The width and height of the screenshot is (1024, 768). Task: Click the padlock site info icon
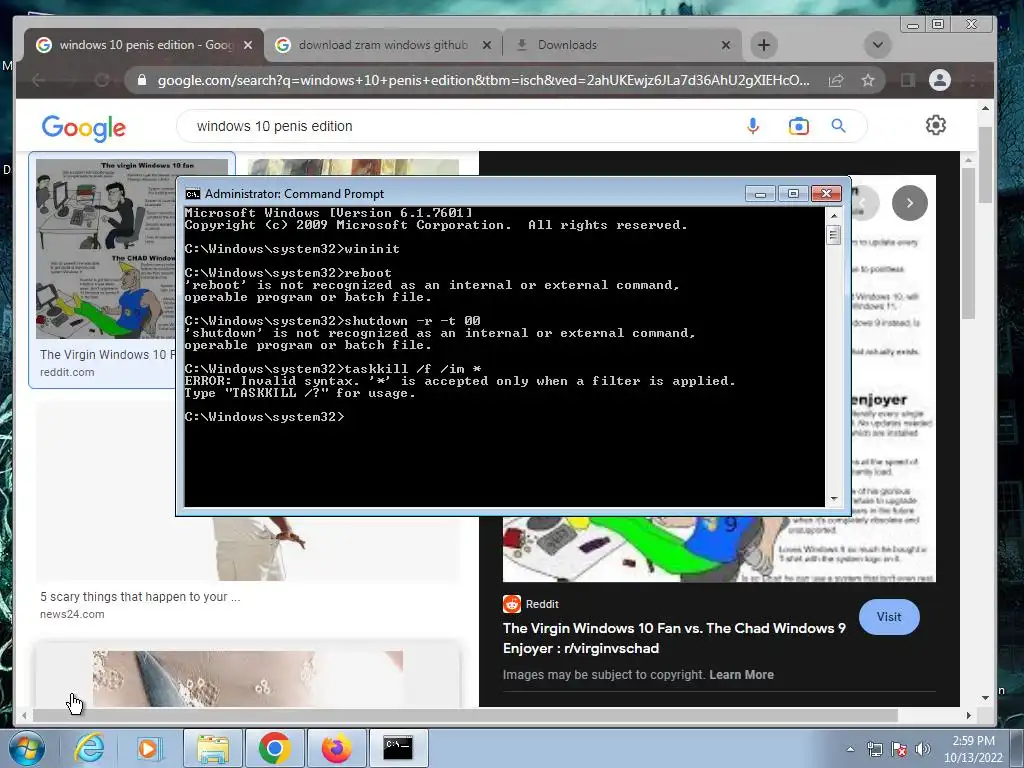tap(142, 80)
